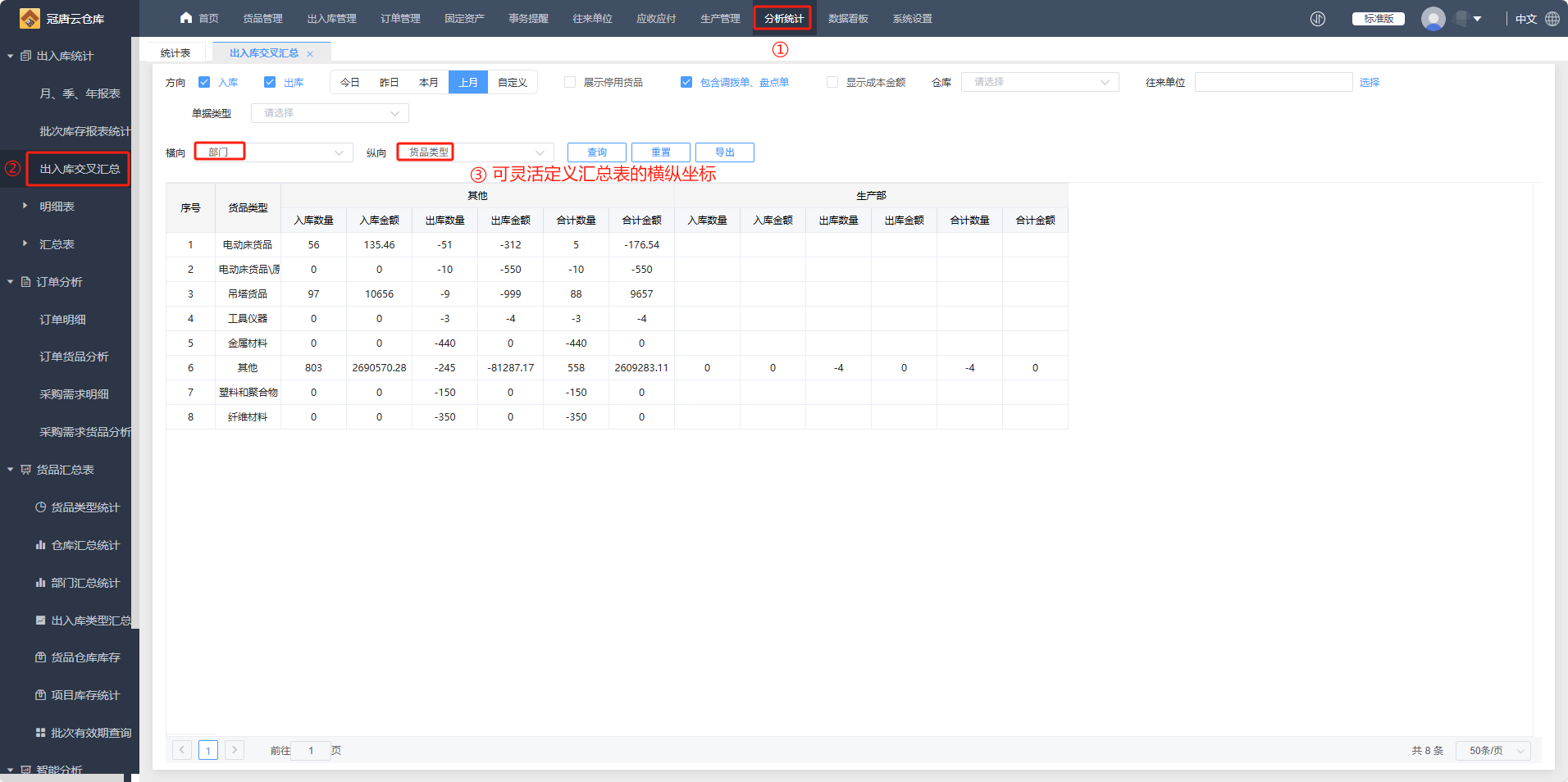1568x782 pixels.
Task: Open the 单据类型 dropdown
Action: (330, 113)
